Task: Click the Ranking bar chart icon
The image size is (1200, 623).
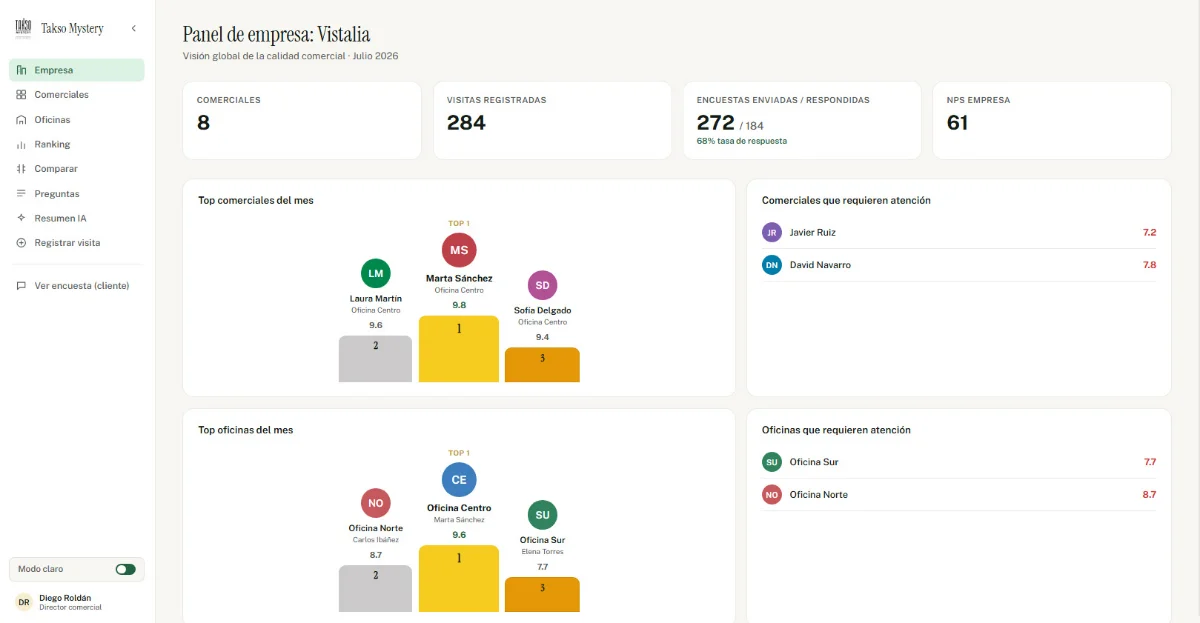Action: coord(22,144)
